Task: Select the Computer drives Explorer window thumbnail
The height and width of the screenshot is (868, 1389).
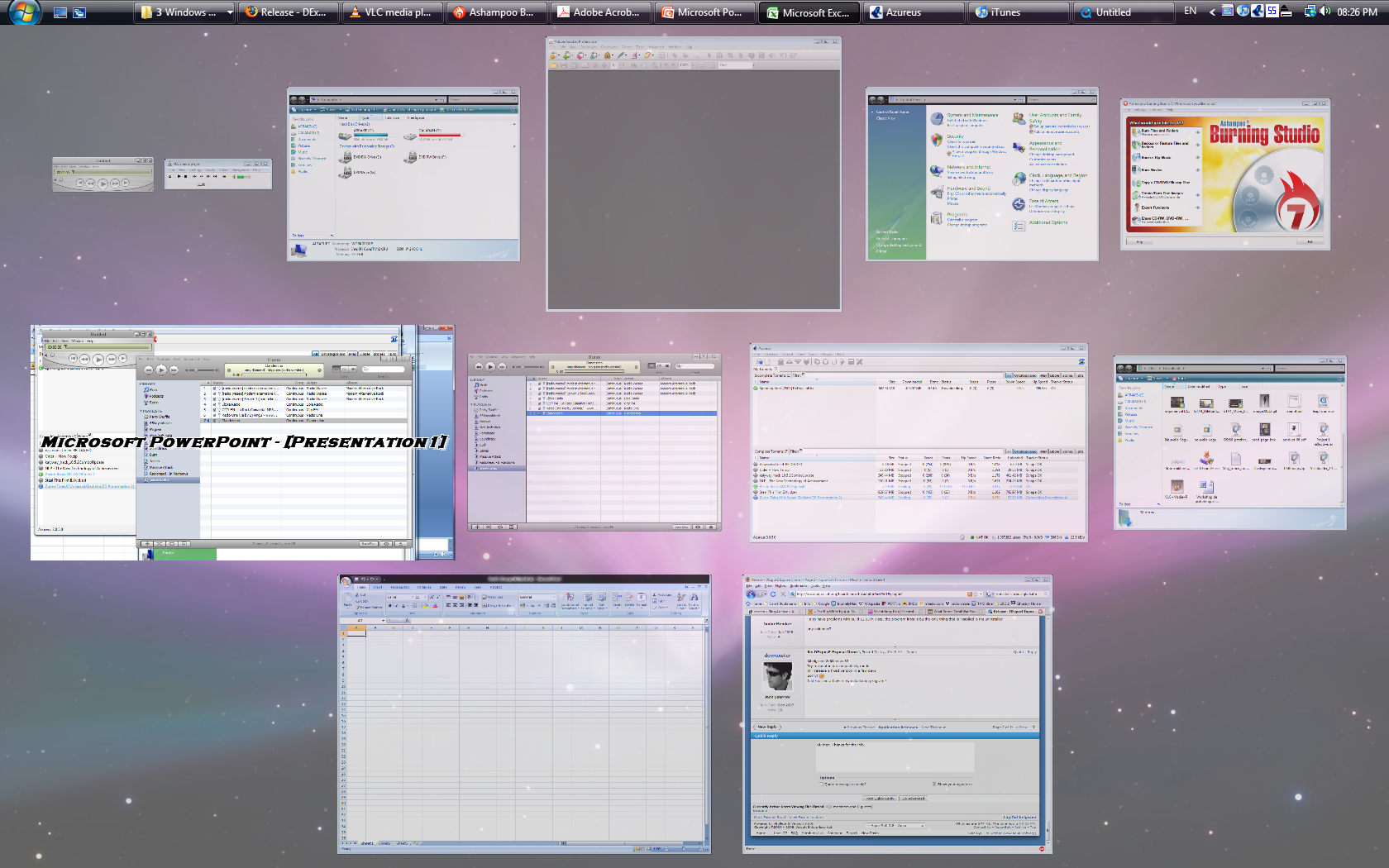Action: point(403,174)
